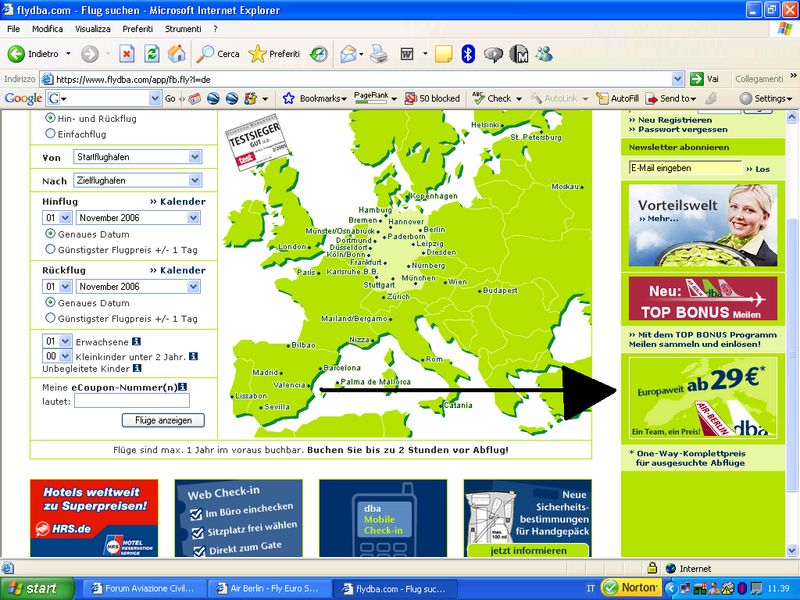
Task: Open the Messenger people icon
Action: [544, 54]
